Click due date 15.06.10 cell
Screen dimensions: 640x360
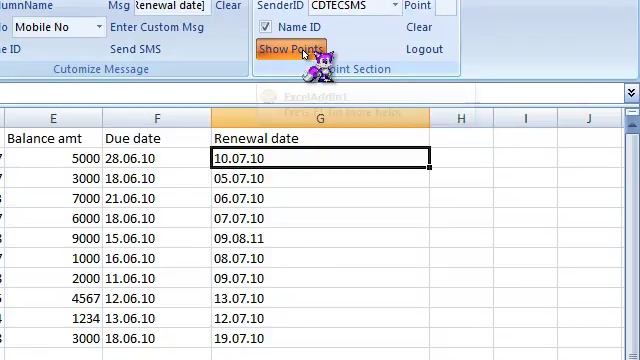(157, 238)
